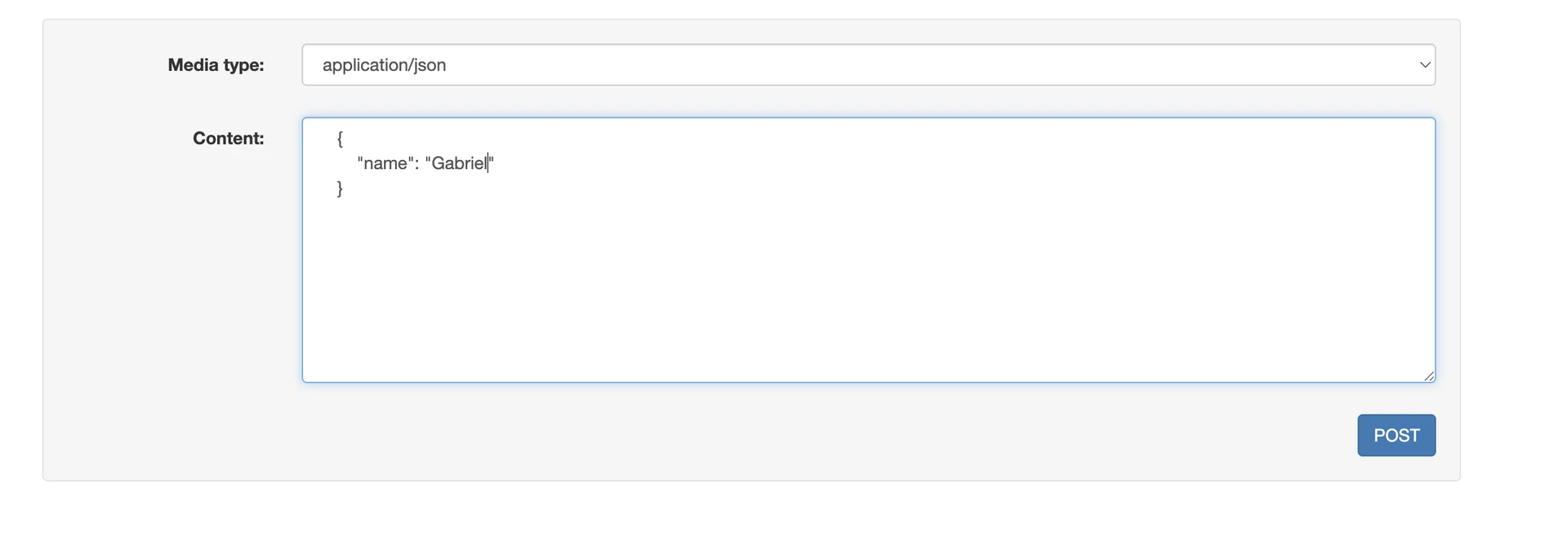Viewport: 1568px width, 551px height.
Task: Click the colon after the "name" key
Action: pos(416,163)
